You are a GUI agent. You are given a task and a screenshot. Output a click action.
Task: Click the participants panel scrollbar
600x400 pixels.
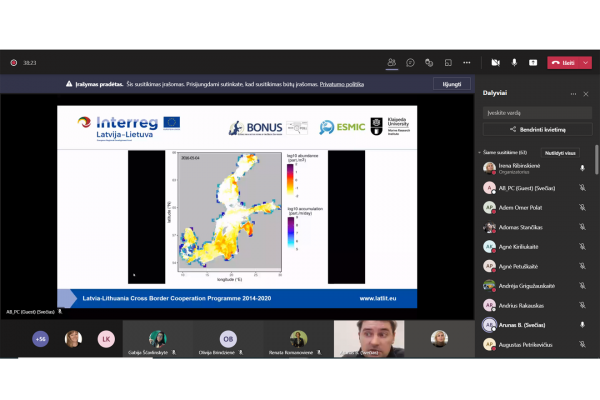tap(596, 160)
